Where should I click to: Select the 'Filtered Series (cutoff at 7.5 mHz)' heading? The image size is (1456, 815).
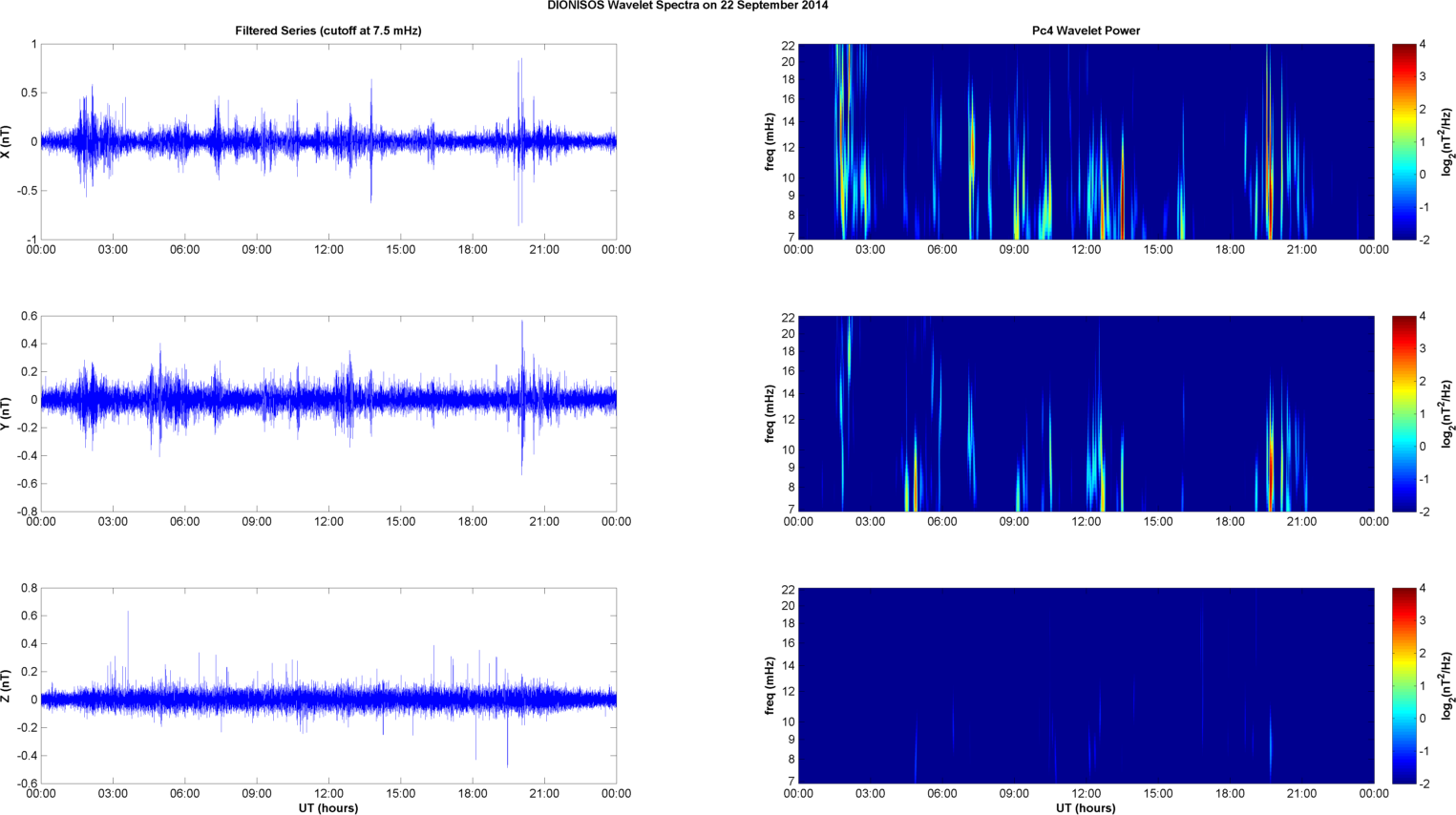(328, 31)
